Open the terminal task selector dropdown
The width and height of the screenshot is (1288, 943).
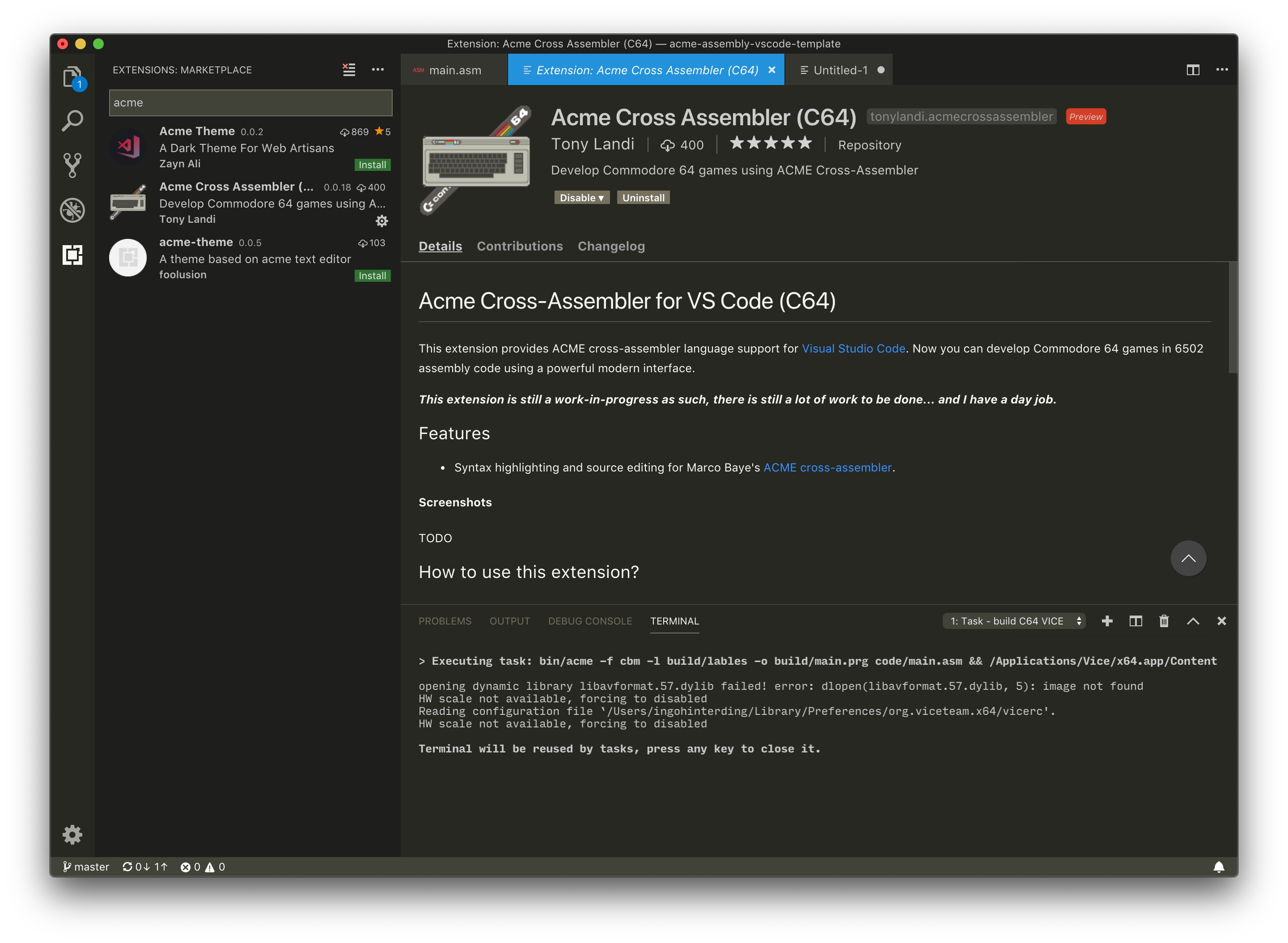tap(1014, 621)
